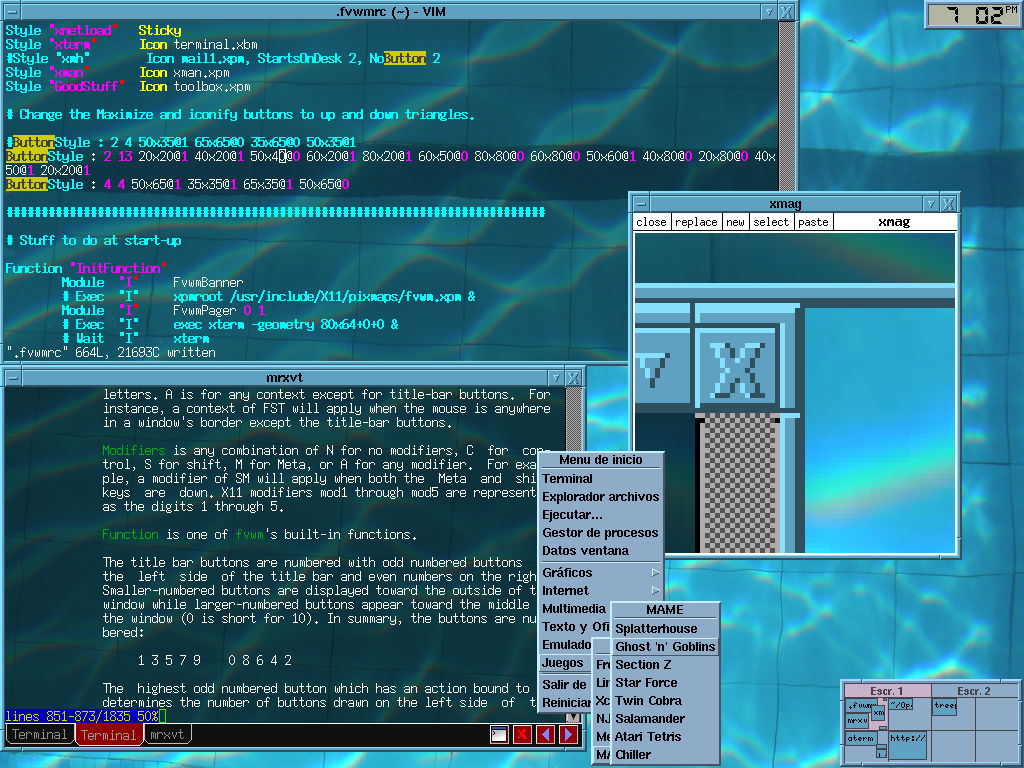Click the "# Stuff to do at start-up" comment

click(x=93, y=240)
